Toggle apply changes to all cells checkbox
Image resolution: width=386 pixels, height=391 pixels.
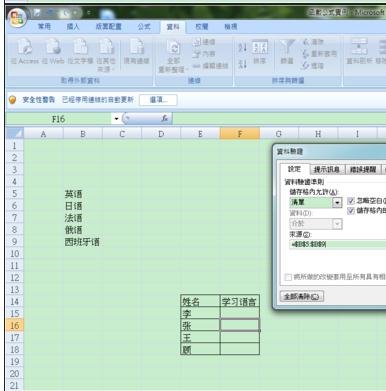289,277
